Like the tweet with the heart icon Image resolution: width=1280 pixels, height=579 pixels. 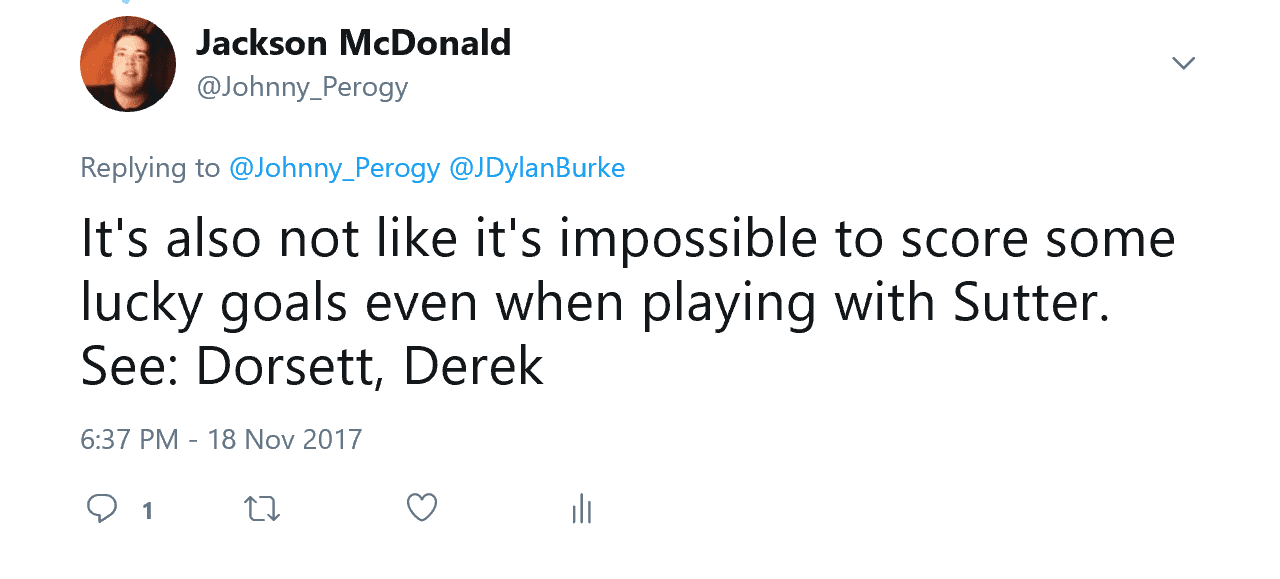422,509
